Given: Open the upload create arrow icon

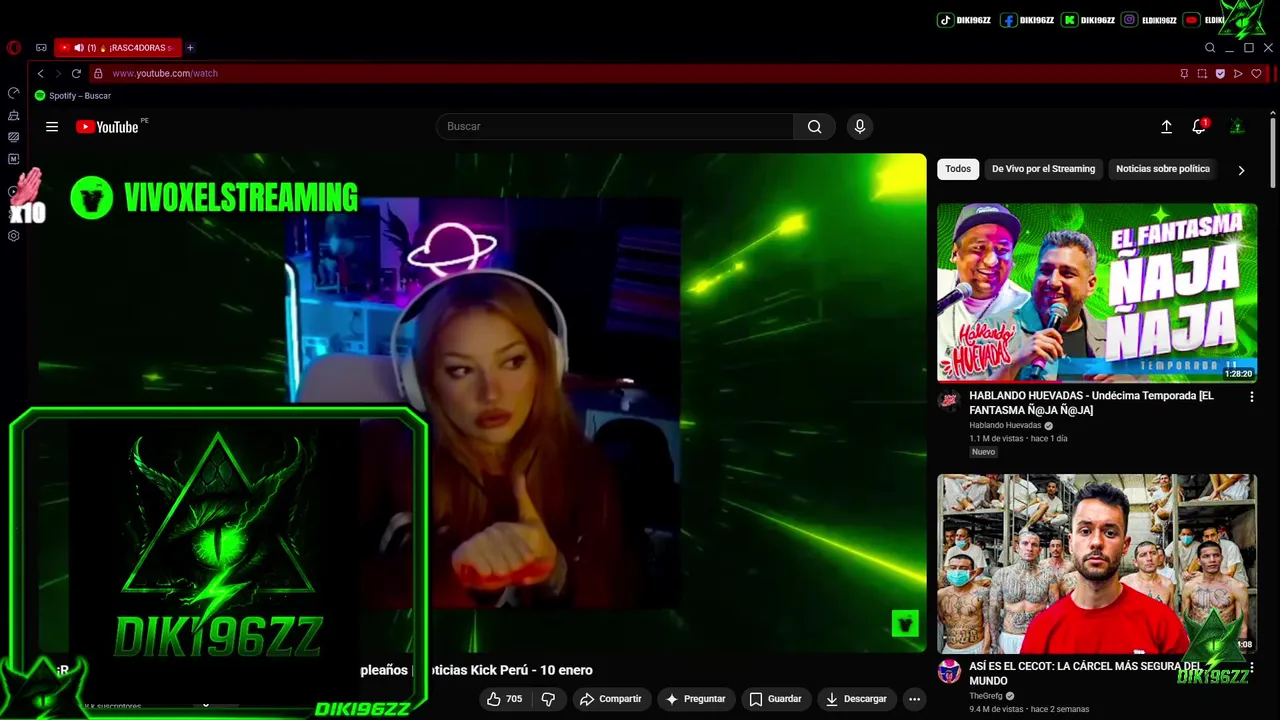Looking at the screenshot, I should pos(1166,126).
